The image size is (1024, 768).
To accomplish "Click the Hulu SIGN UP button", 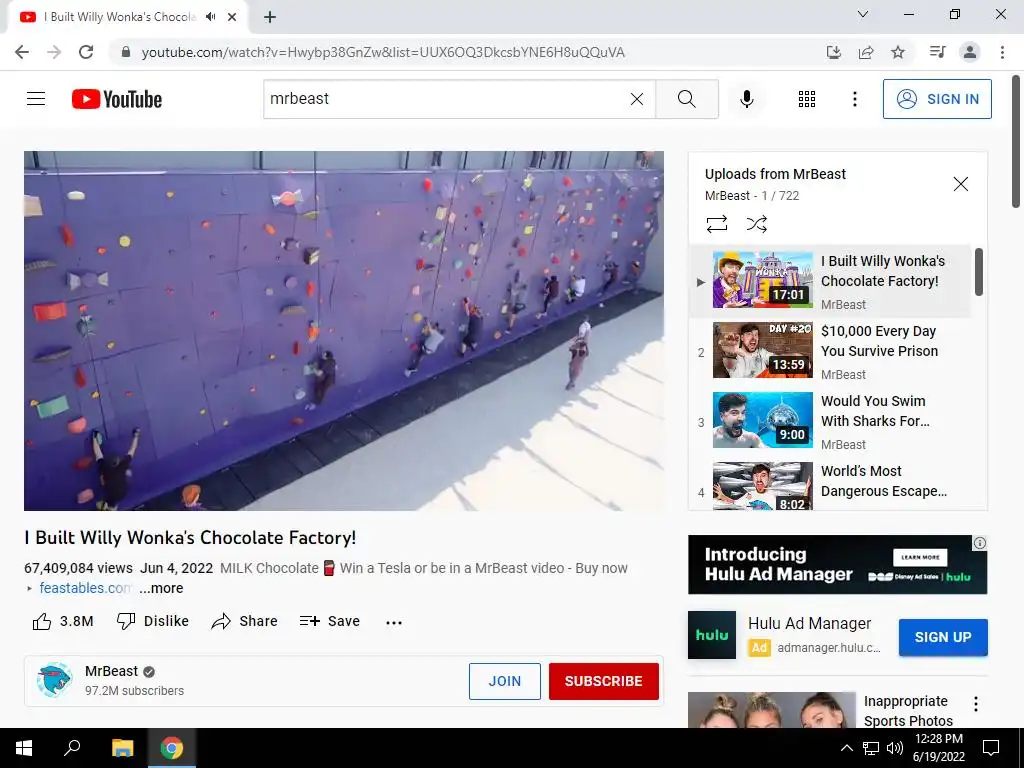I will [x=942, y=637].
